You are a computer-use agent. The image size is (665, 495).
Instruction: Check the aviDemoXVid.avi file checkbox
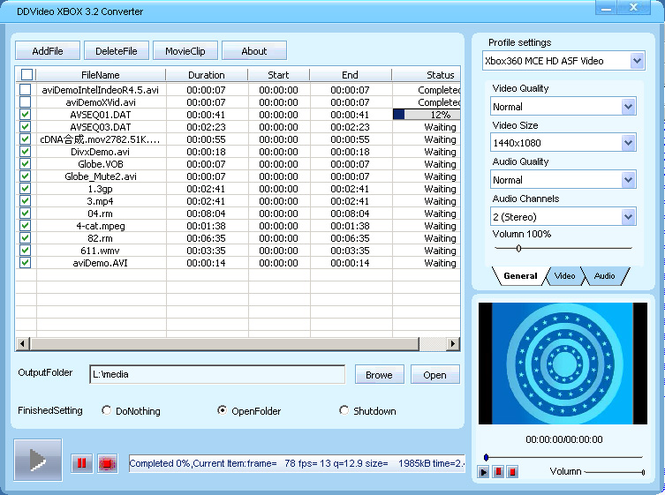(x=25, y=102)
